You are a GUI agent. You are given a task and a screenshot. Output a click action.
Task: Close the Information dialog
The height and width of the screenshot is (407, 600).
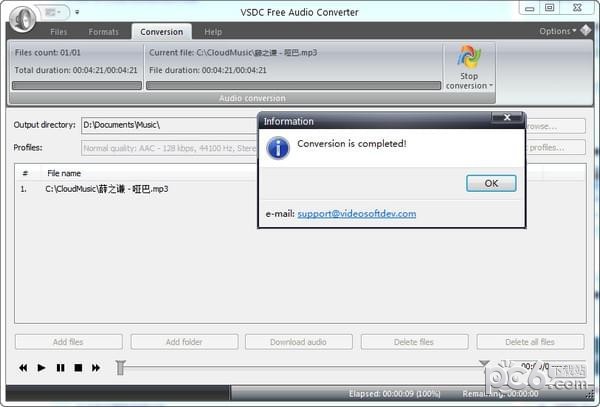tap(507, 117)
